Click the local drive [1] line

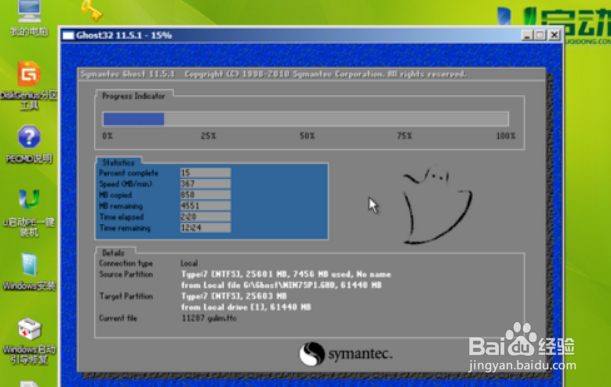point(246,307)
